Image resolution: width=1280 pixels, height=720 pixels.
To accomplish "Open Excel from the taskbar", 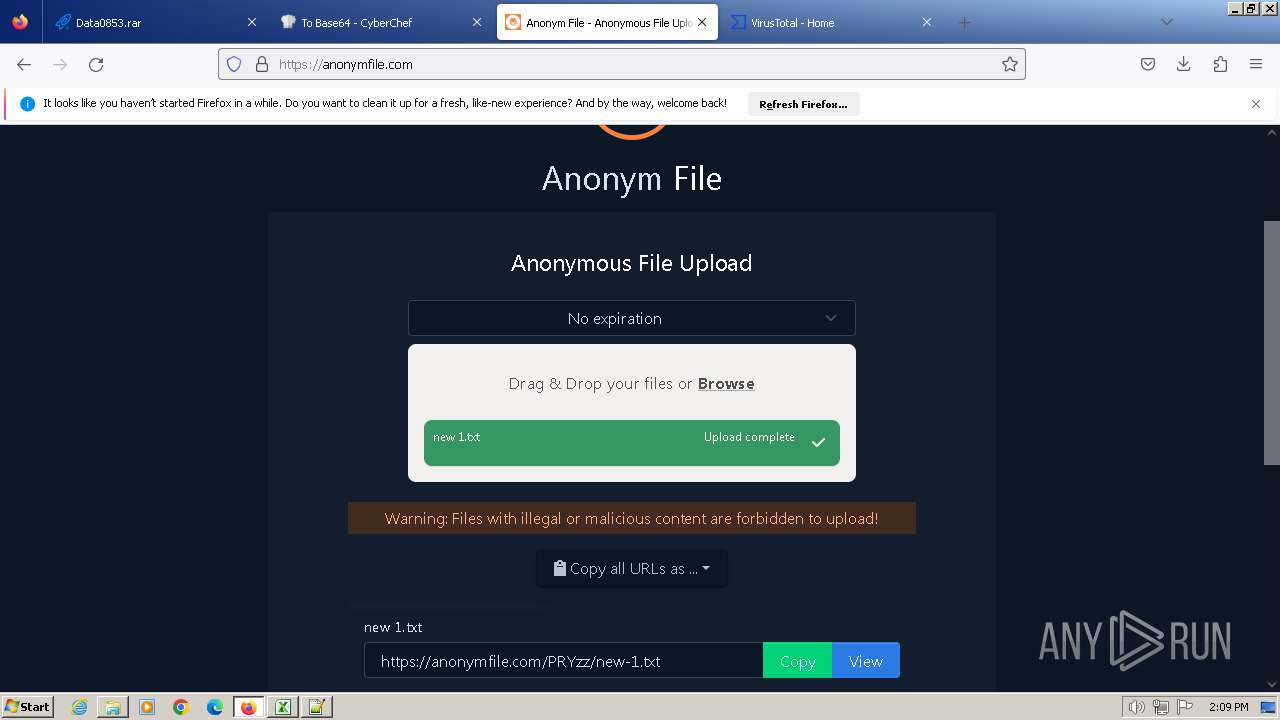I will [x=283, y=707].
